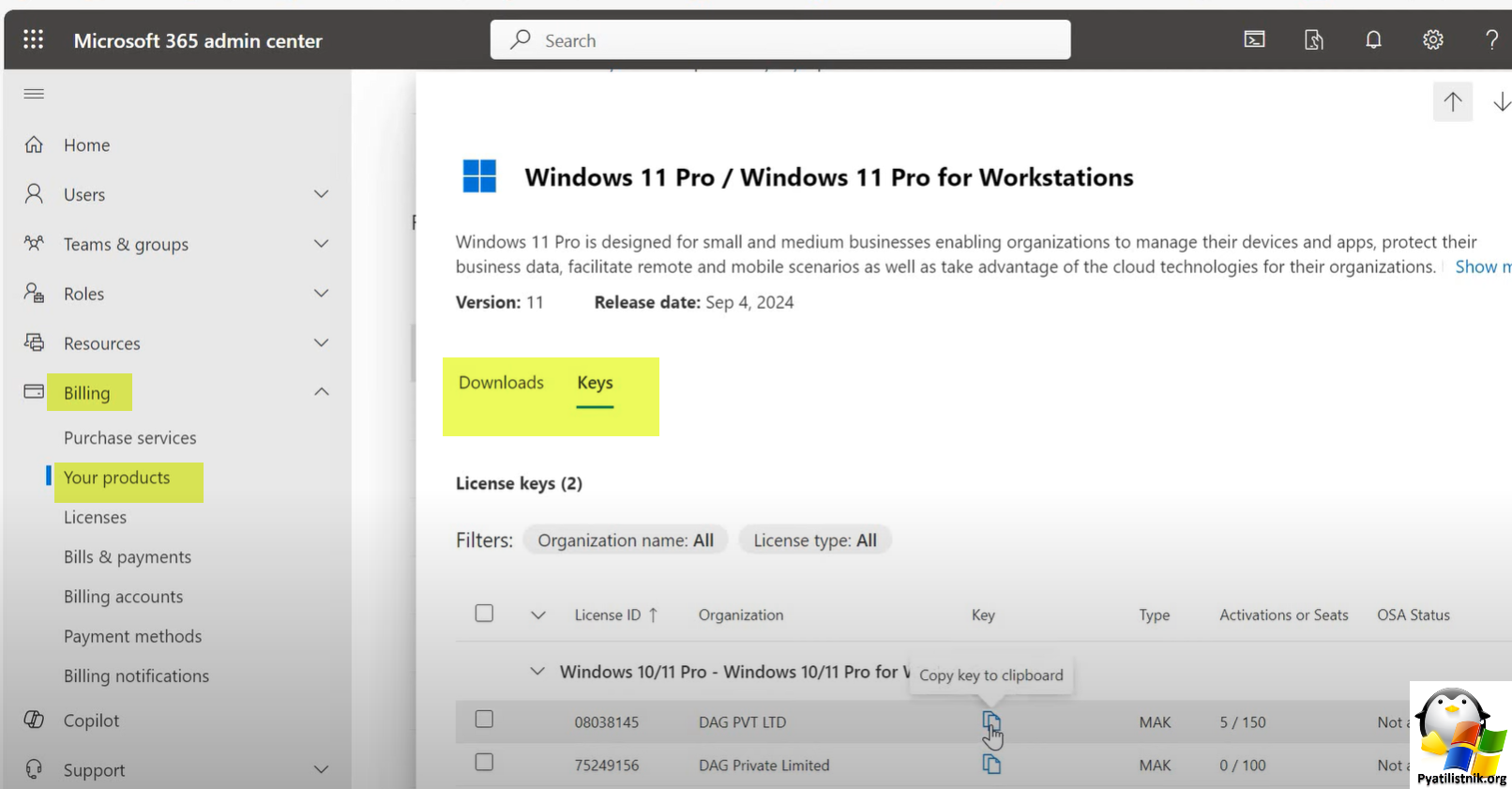Expand the Roles menu chevron

pyautogui.click(x=321, y=294)
